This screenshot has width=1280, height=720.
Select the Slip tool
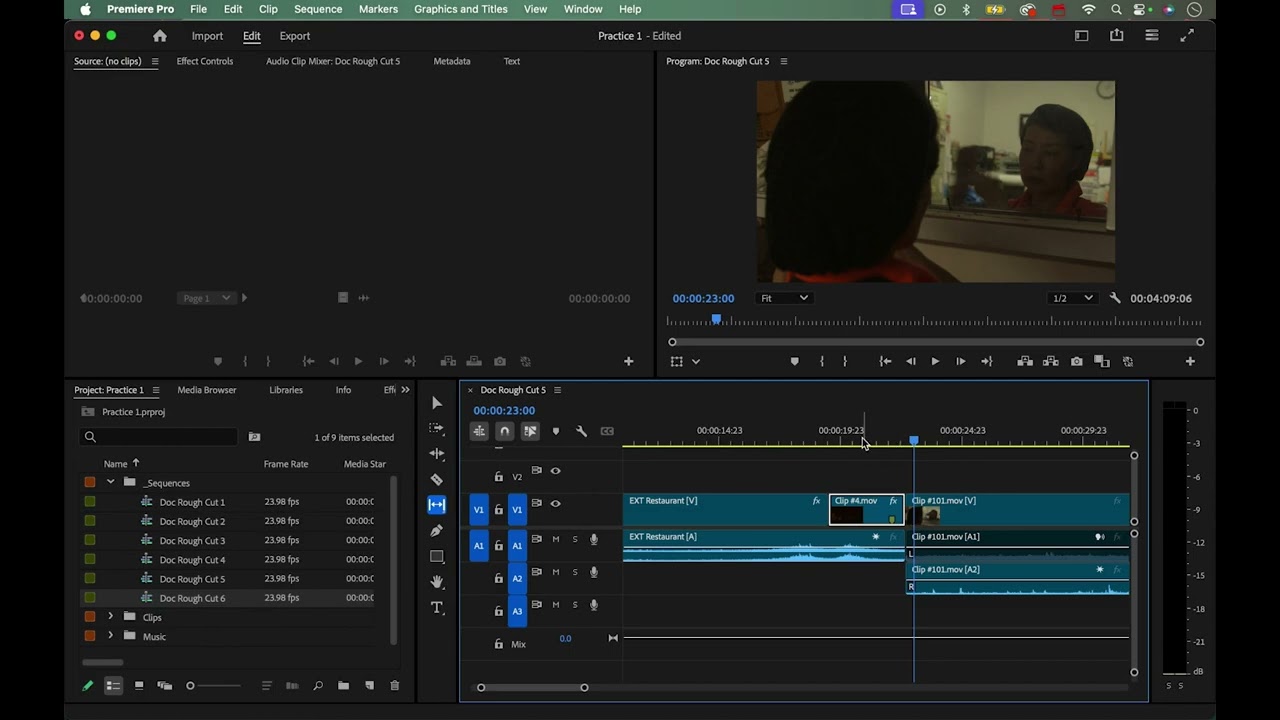point(436,505)
